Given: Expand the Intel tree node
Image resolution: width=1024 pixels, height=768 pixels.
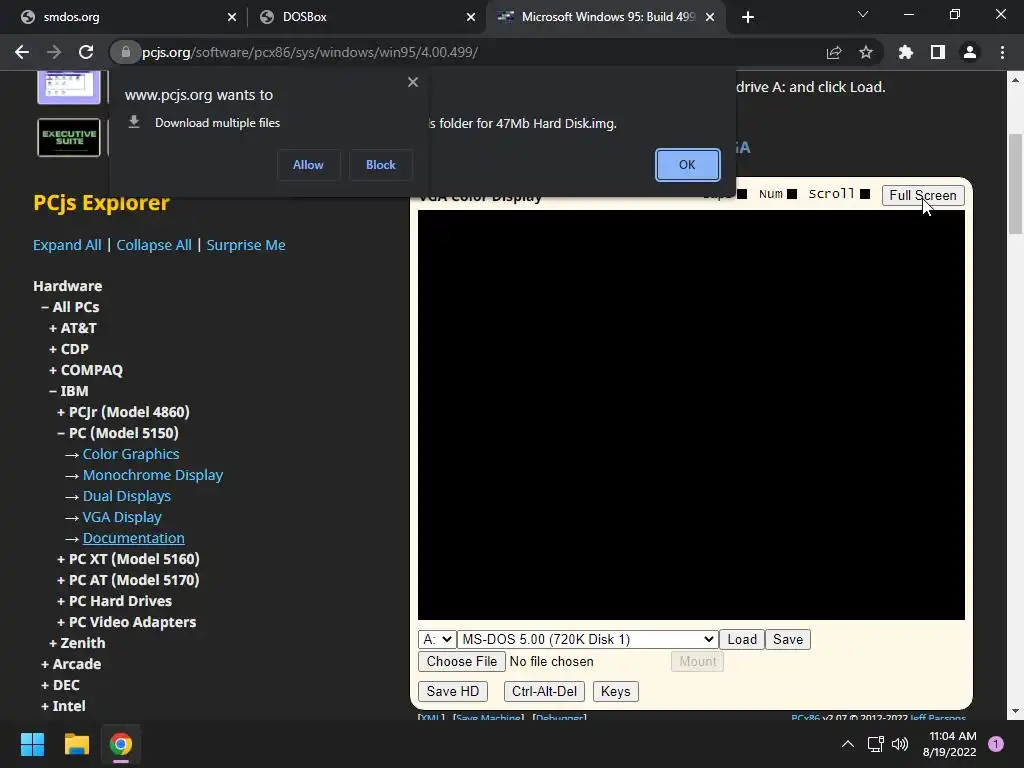Looking at the screenshot, I should click(63, 706).
